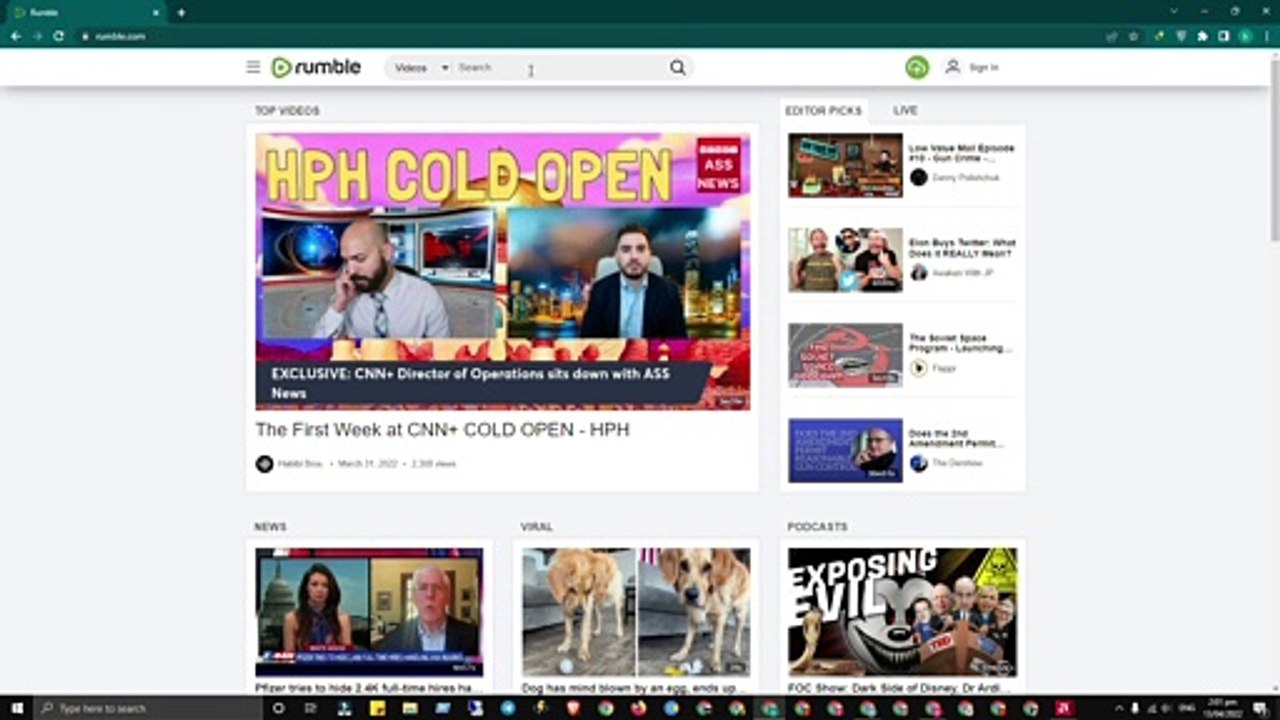Click the Habibi Bros channel avatar

tap(264, 464)
